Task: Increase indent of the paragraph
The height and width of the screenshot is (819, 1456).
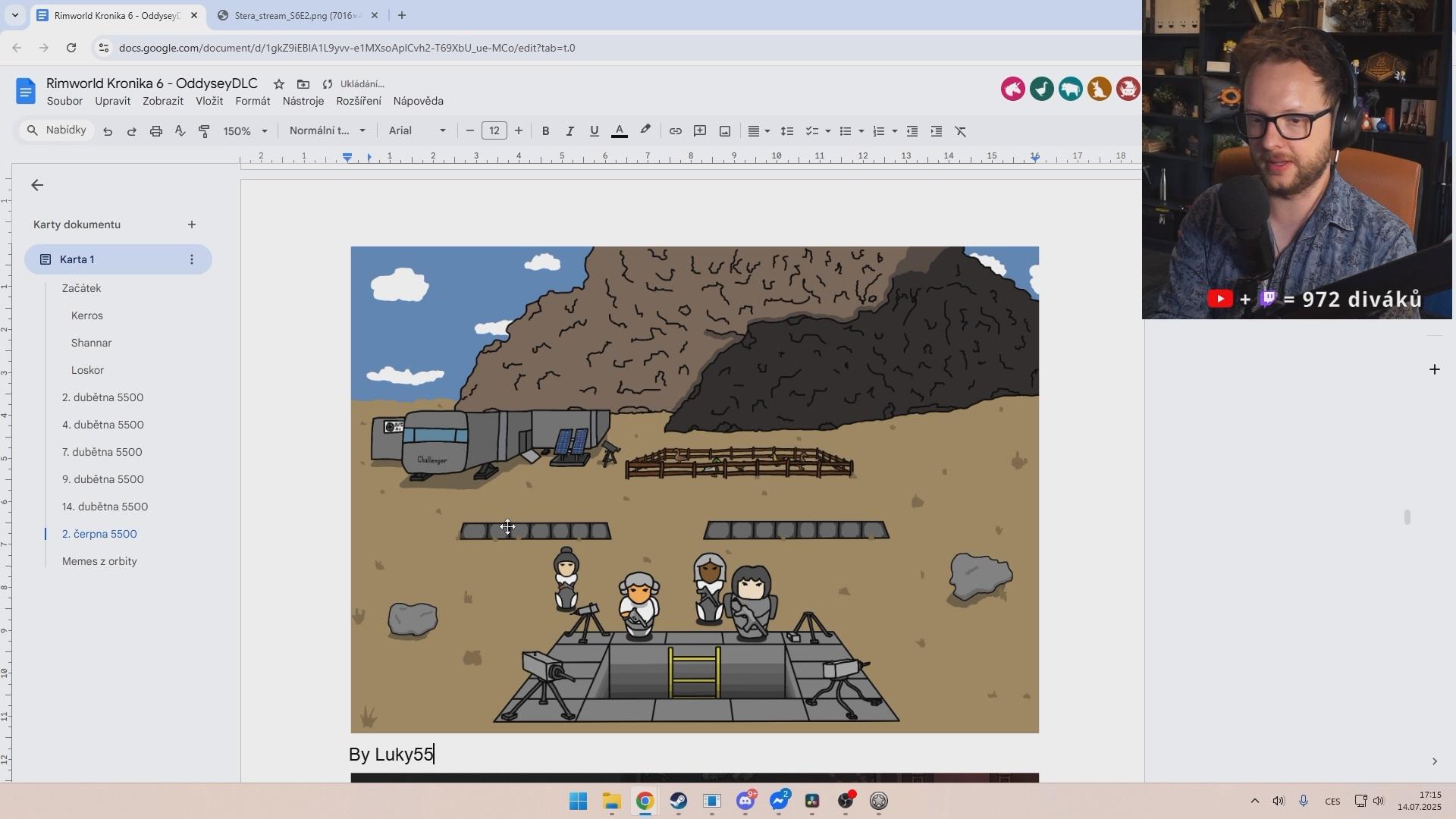Action: [937, 131]
